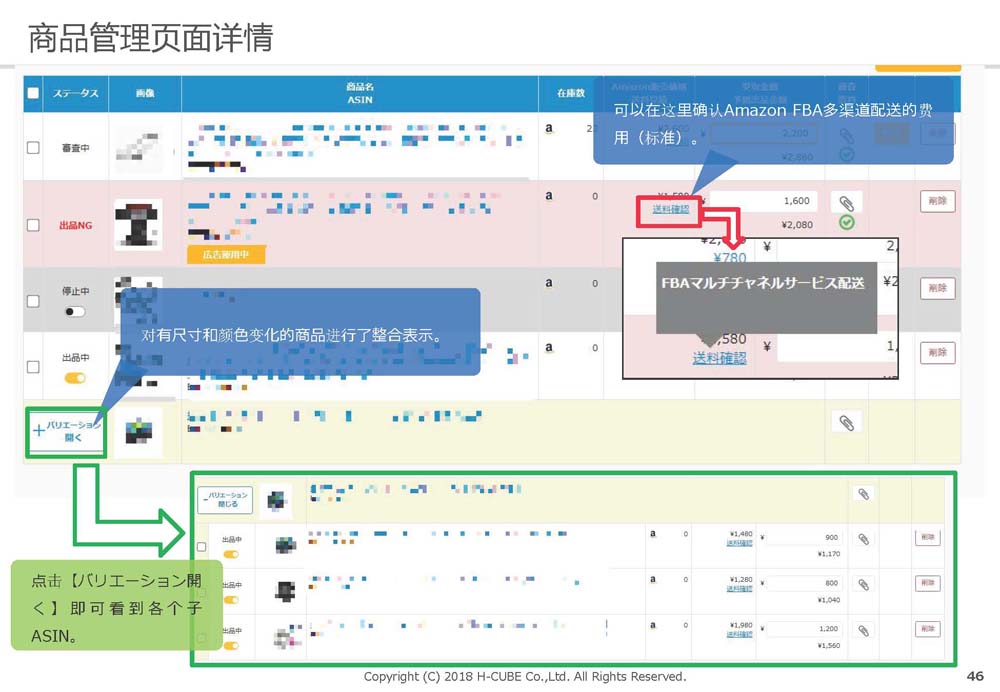This screenshot has width=1000, height=692.
Task: Open the thumbnail in the バリエーション開く row
Action: coord(138,432)
